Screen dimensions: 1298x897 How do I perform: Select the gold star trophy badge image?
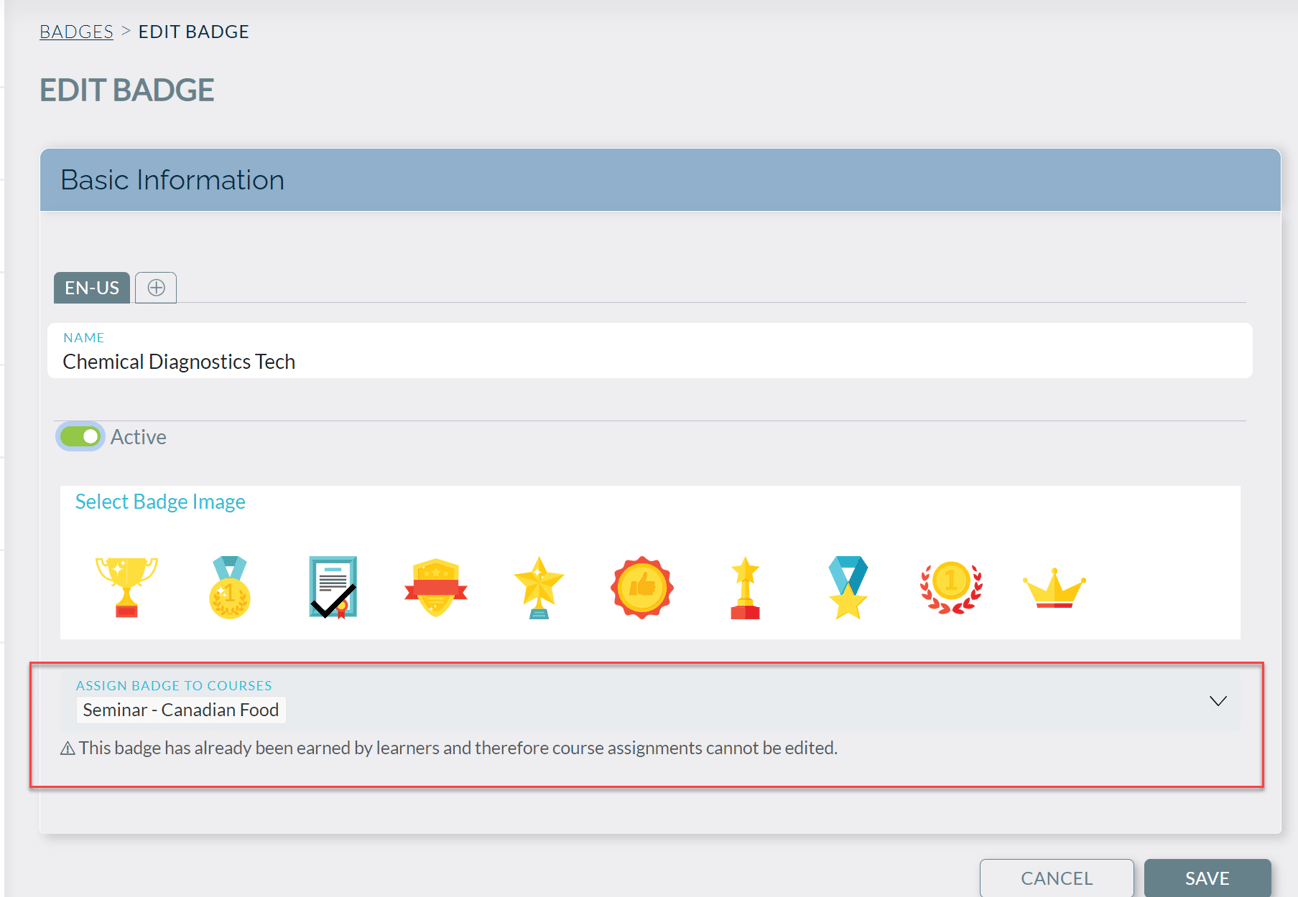[x=539, y=585]
